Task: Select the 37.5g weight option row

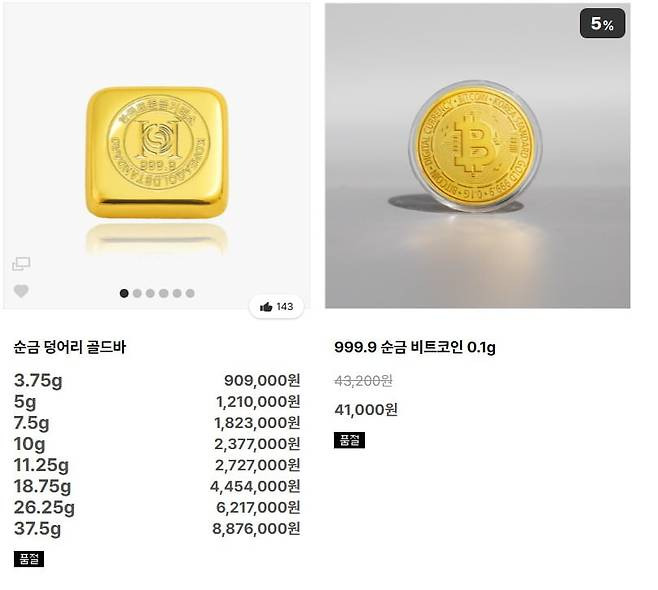Action: point(157,530)
